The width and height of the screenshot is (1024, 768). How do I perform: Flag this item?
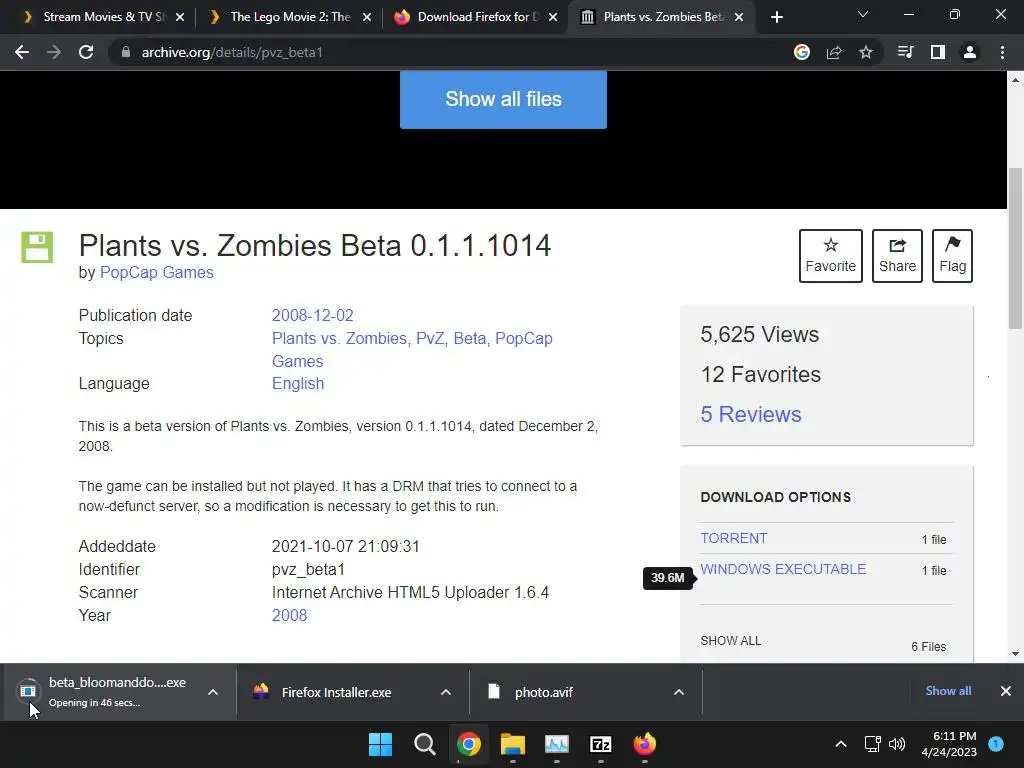[952, 256]
